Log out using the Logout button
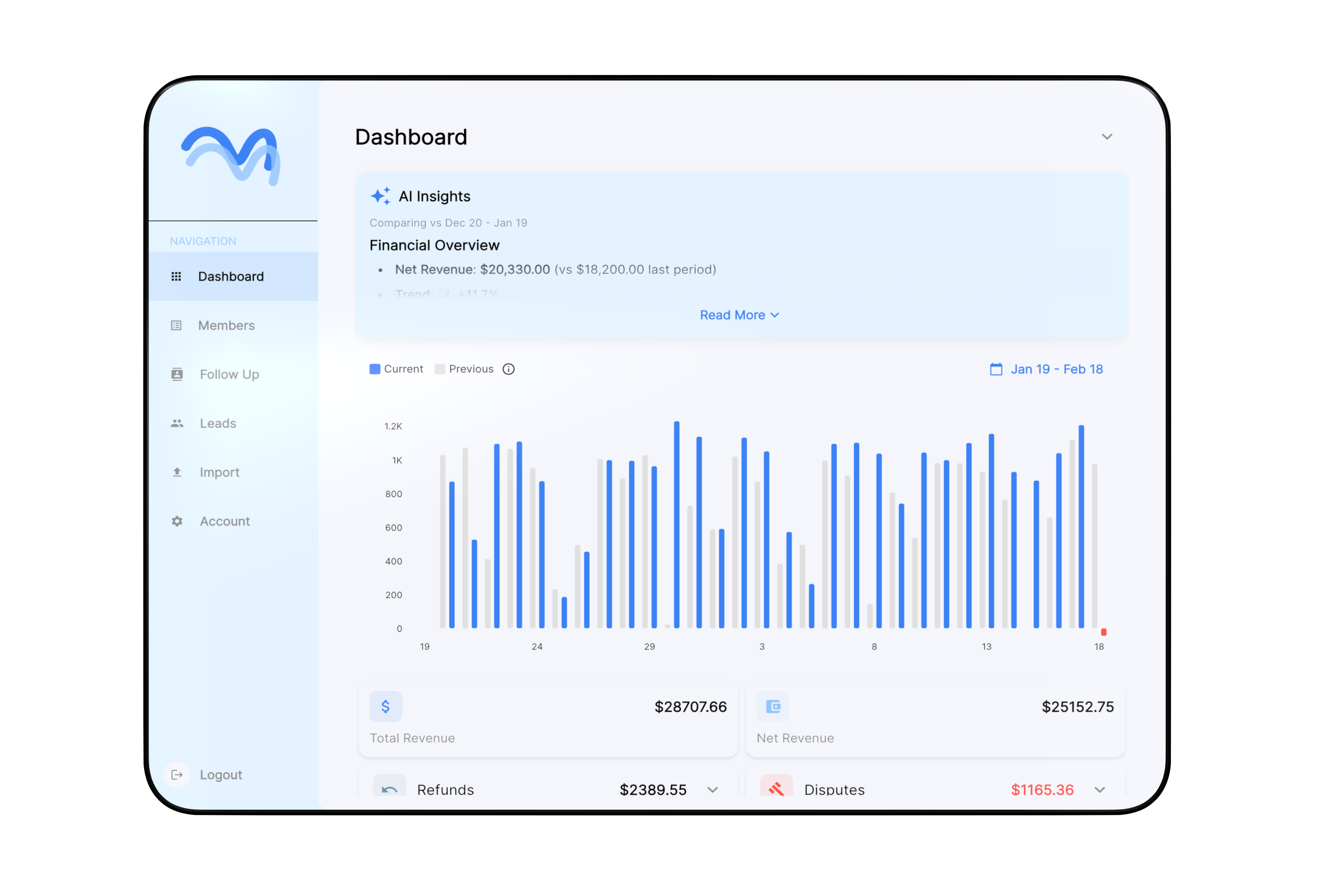 point(204,775)
